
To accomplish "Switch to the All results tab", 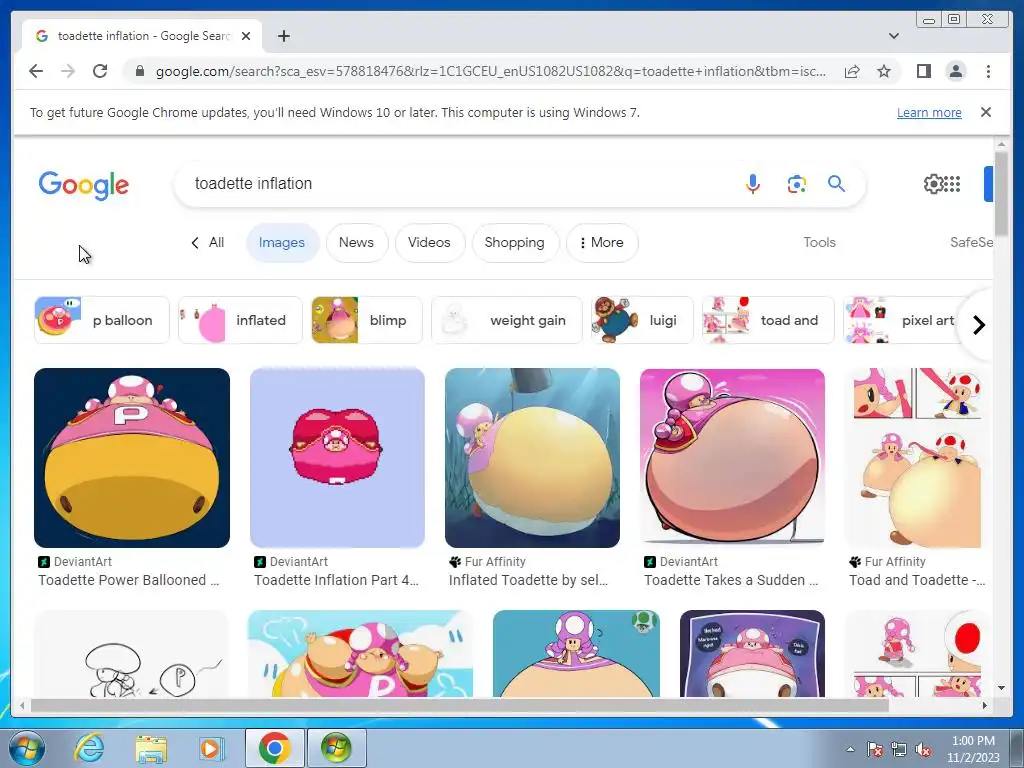I will [x=208, y=242].
